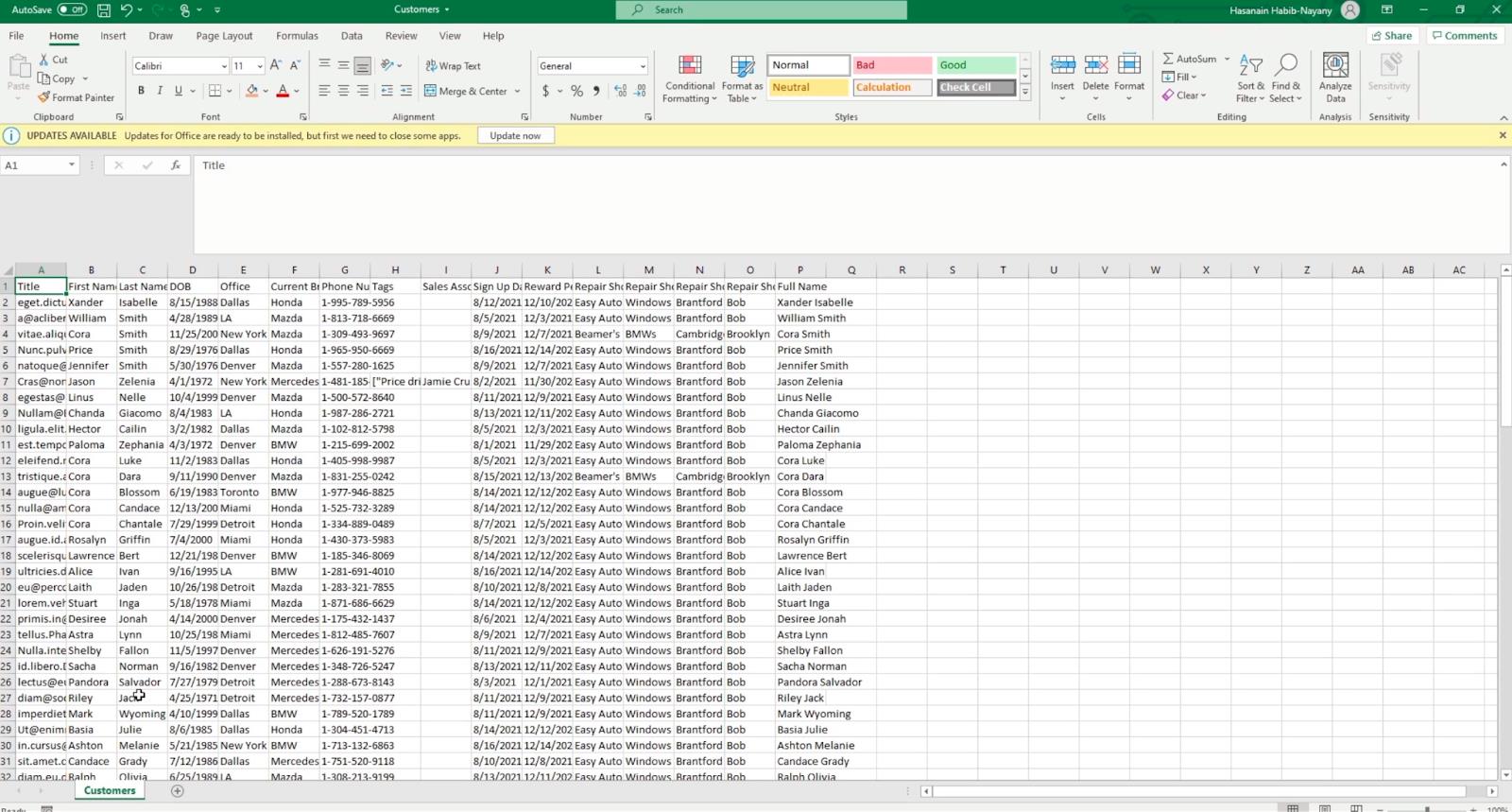This screenshot has width=1512, height=812.
Task: Click the Undo arrow icon
Action: click(127, 9)
